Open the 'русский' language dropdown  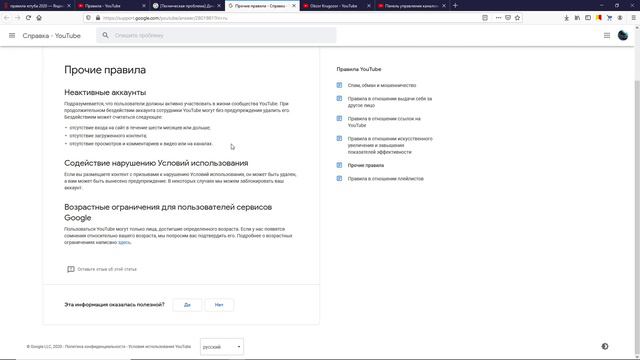pyautogui.click(x=222, y=347)
